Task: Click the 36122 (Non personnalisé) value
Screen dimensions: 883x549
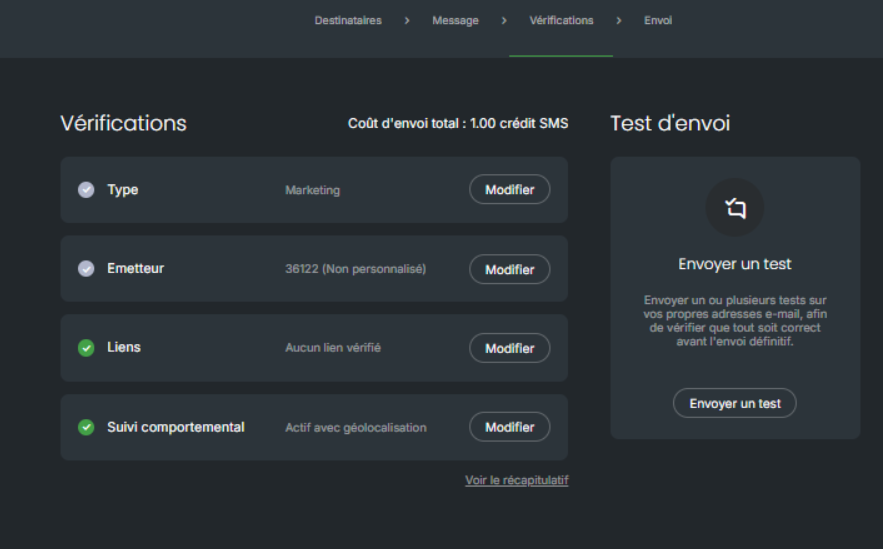Action: [355, 269]
